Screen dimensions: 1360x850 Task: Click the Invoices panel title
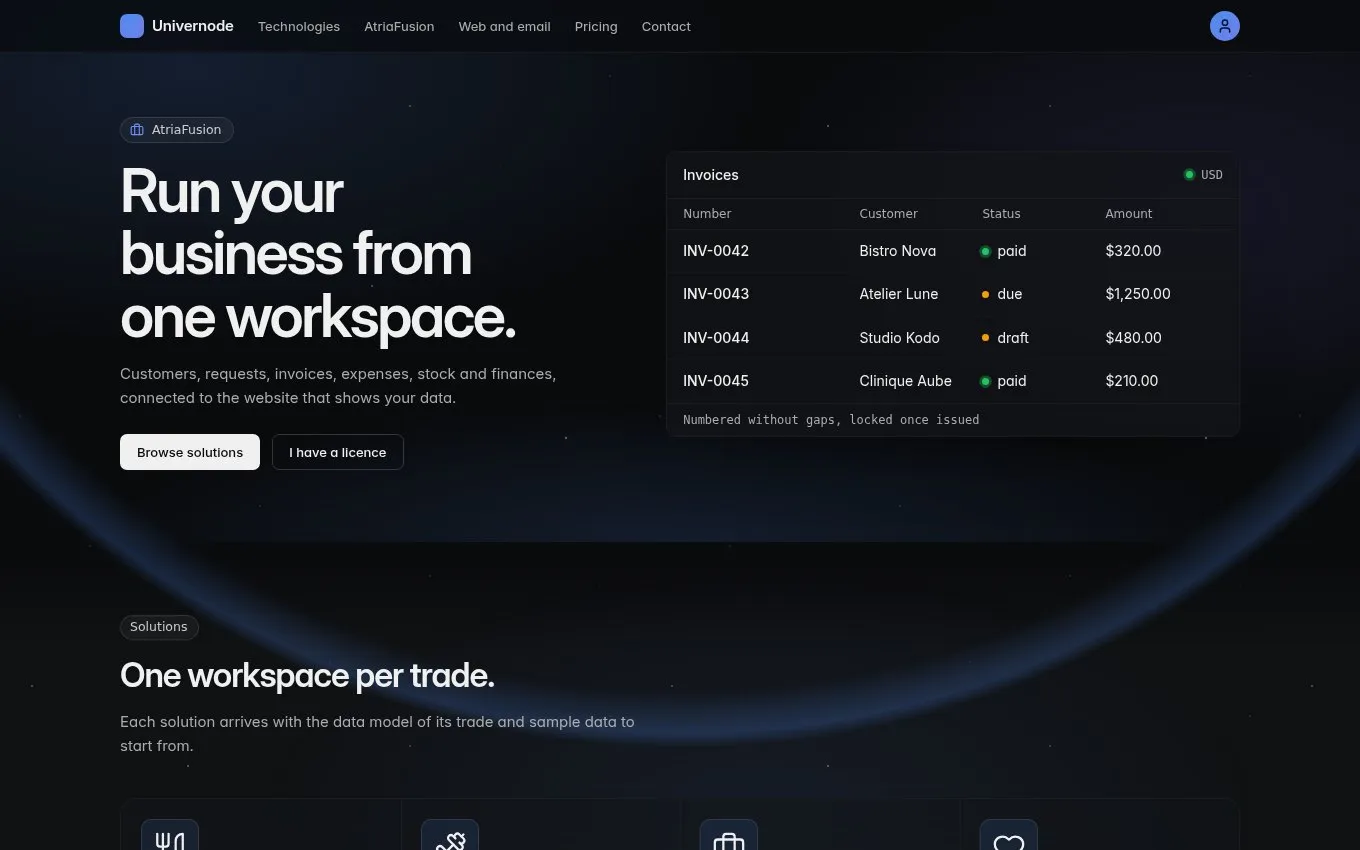pos(711,175)
